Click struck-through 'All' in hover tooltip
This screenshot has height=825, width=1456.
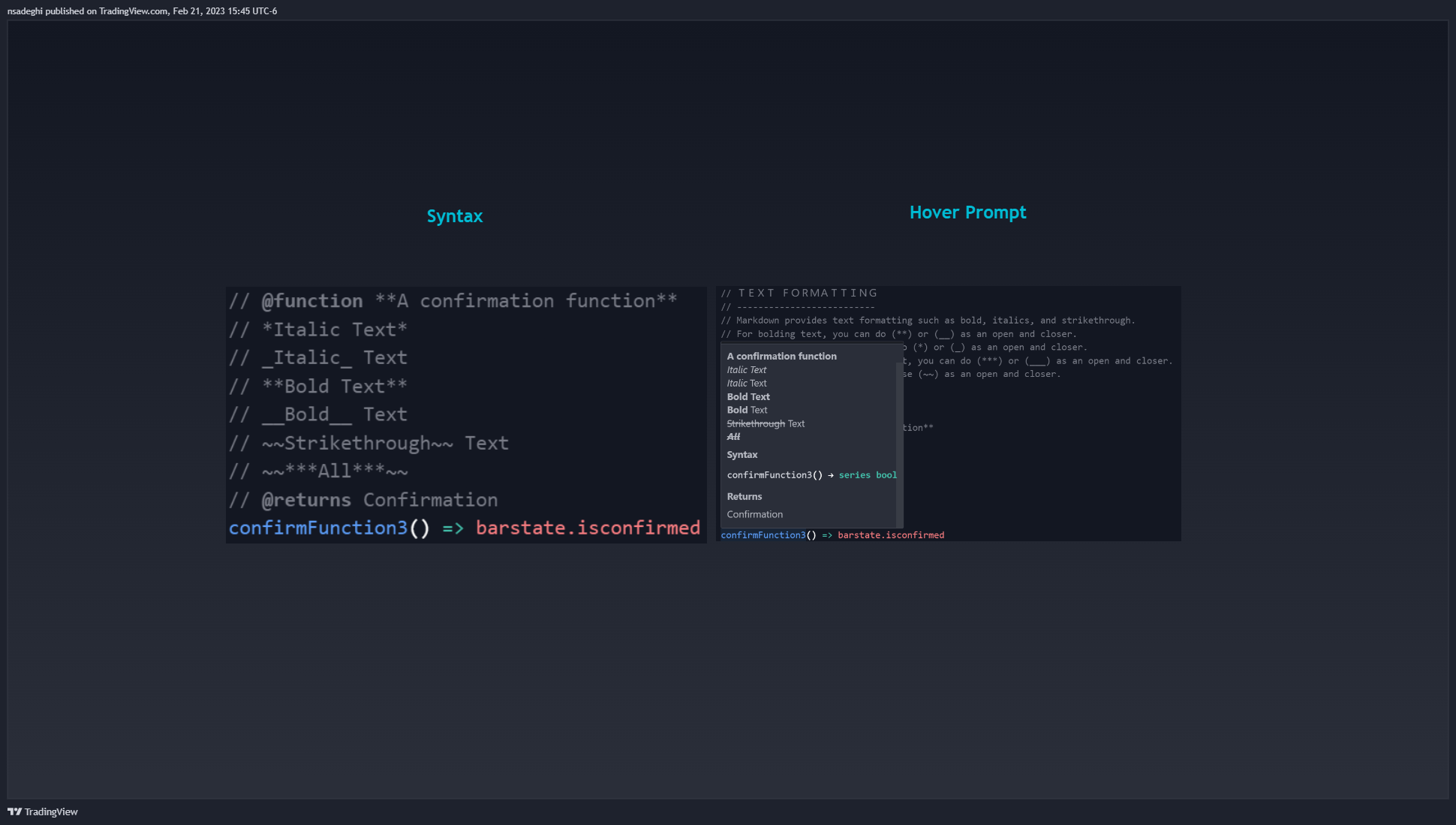733,437
